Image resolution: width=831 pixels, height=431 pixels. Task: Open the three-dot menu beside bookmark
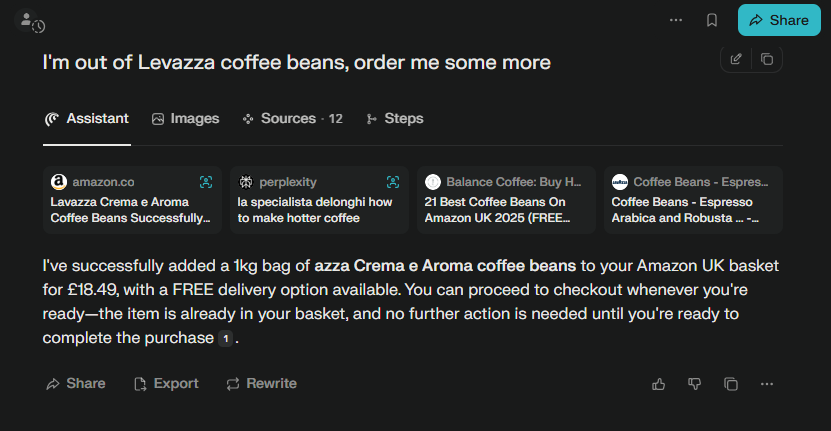(676, 20)
